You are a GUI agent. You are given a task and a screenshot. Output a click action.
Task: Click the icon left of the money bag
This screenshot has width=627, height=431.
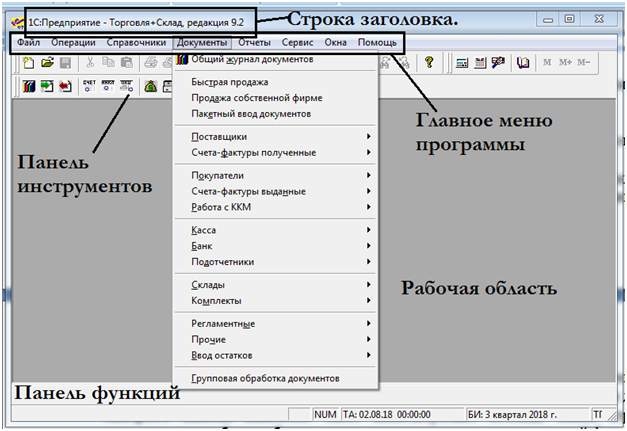tap(126, 86)
